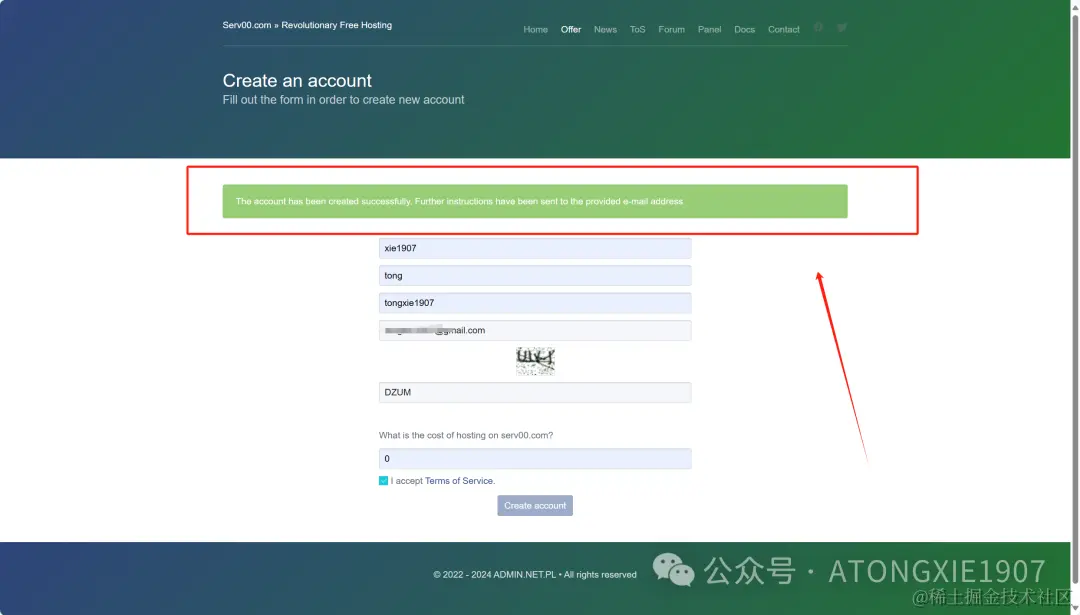Click the captcha field containing DZUM
Screen dimensions: 1080x615
(534, 393)
